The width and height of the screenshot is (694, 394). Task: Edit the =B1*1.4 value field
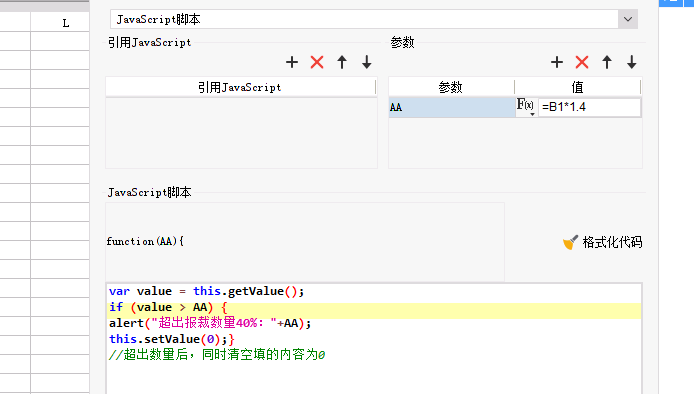589,107
